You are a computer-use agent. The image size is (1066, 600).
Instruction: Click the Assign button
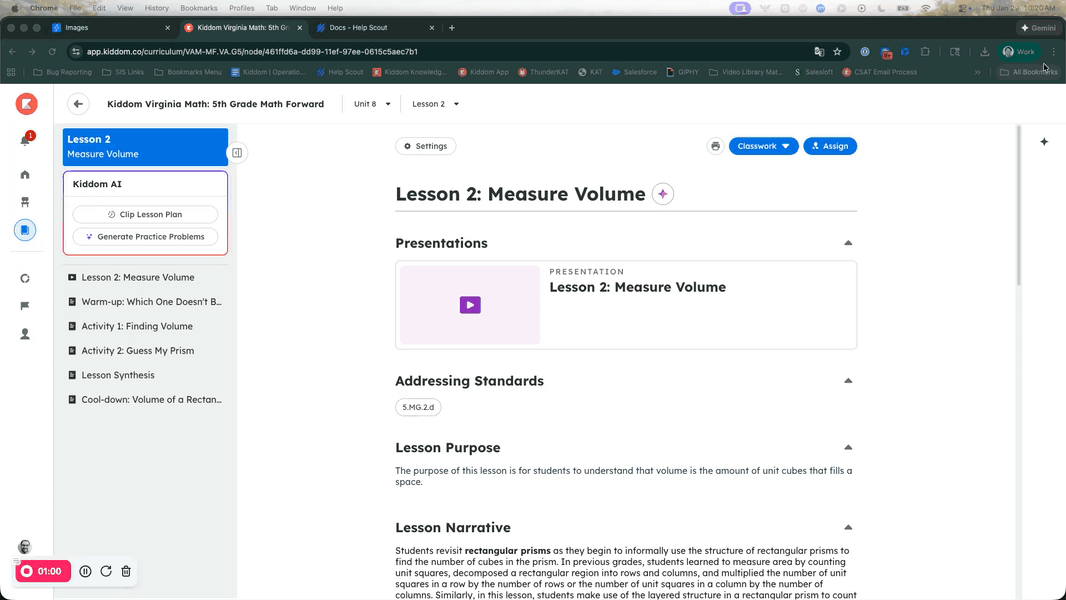pos(830,146)
